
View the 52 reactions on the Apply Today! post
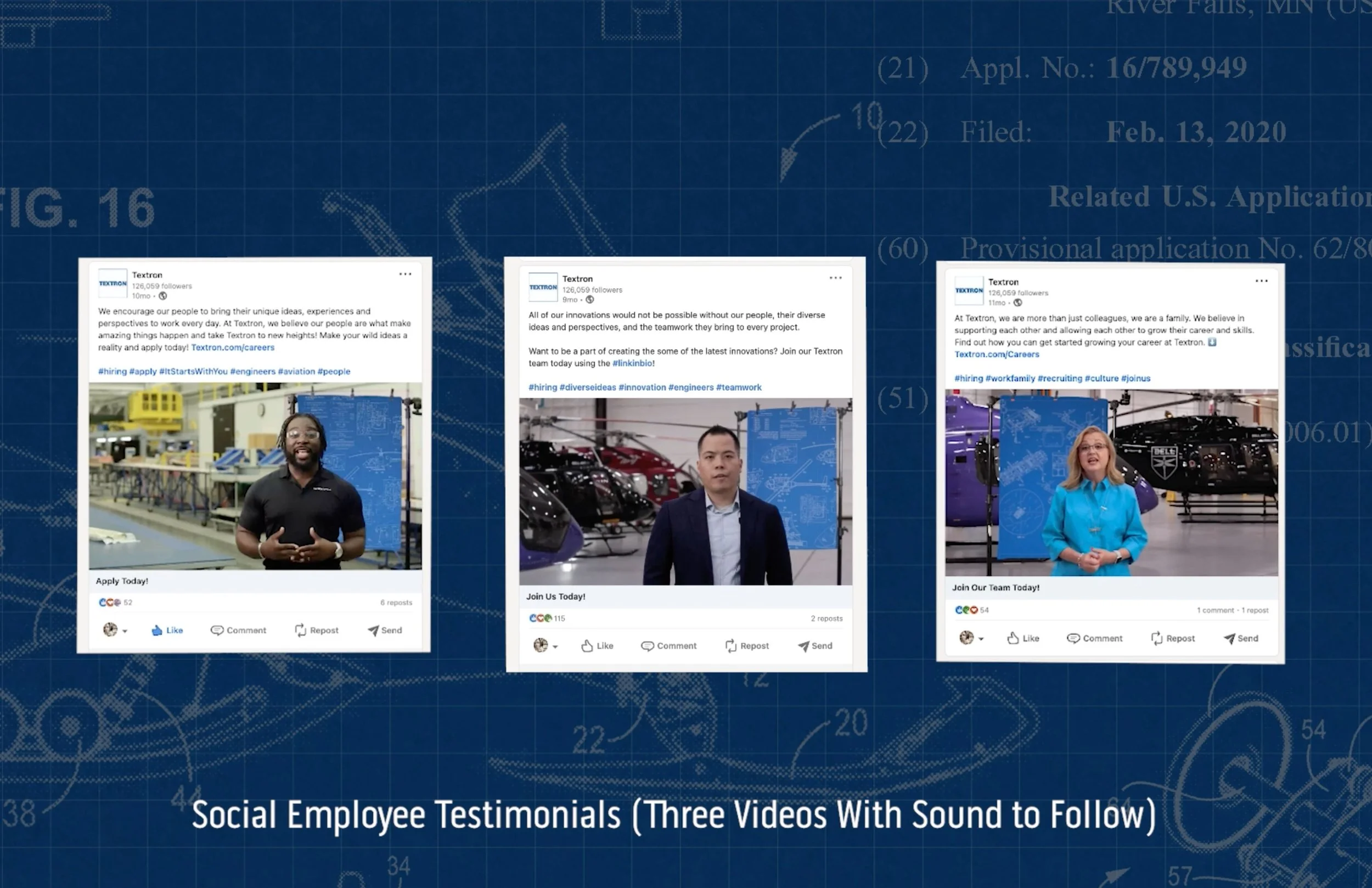pyautogui.click(x=115, y=603)
